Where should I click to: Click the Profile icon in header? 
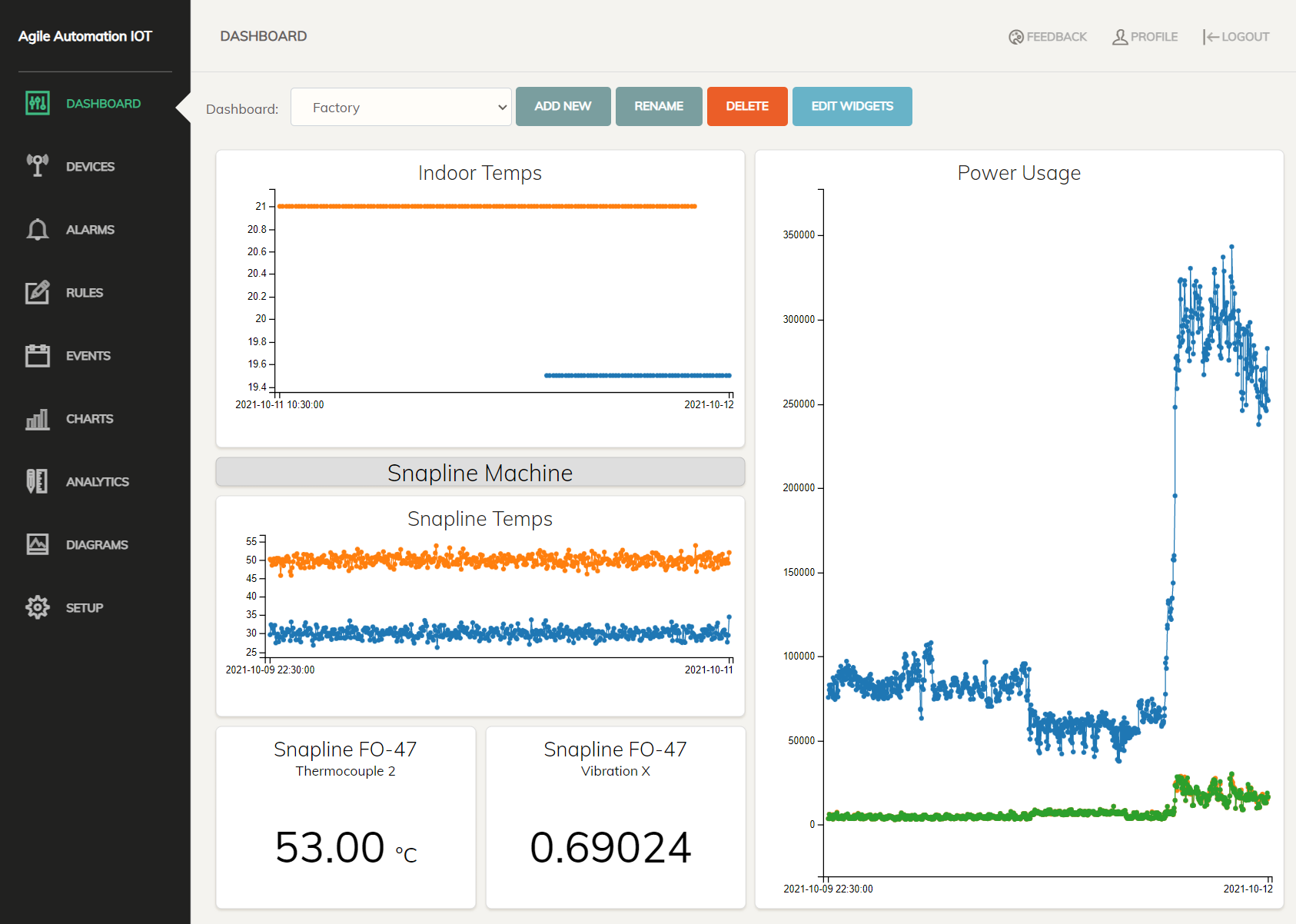(1121, 36)
